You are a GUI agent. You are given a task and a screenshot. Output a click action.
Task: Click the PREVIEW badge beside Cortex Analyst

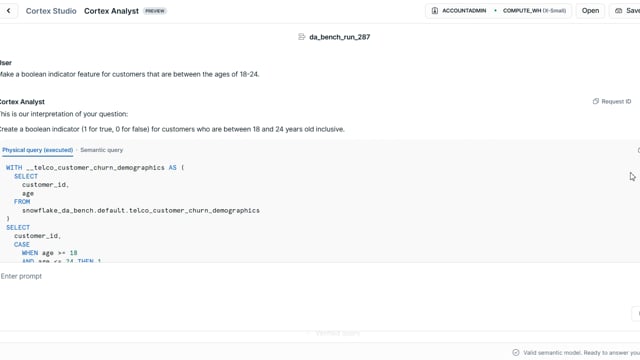tap(155, 11)
